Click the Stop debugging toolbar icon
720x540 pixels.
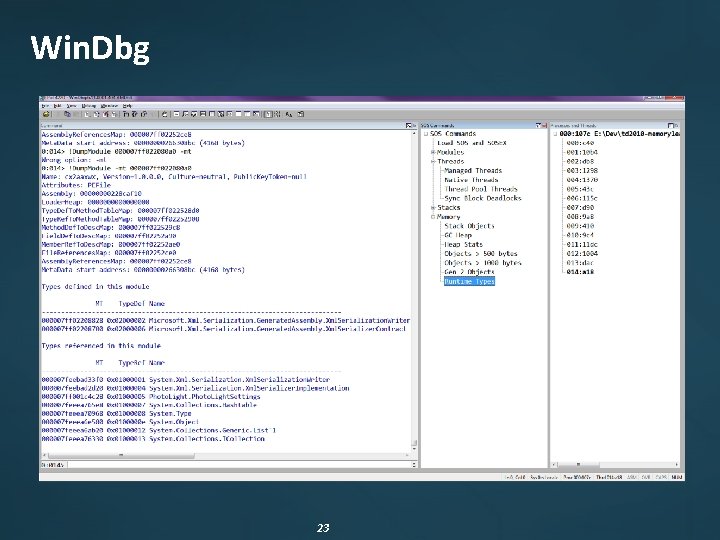click(106, 114)
